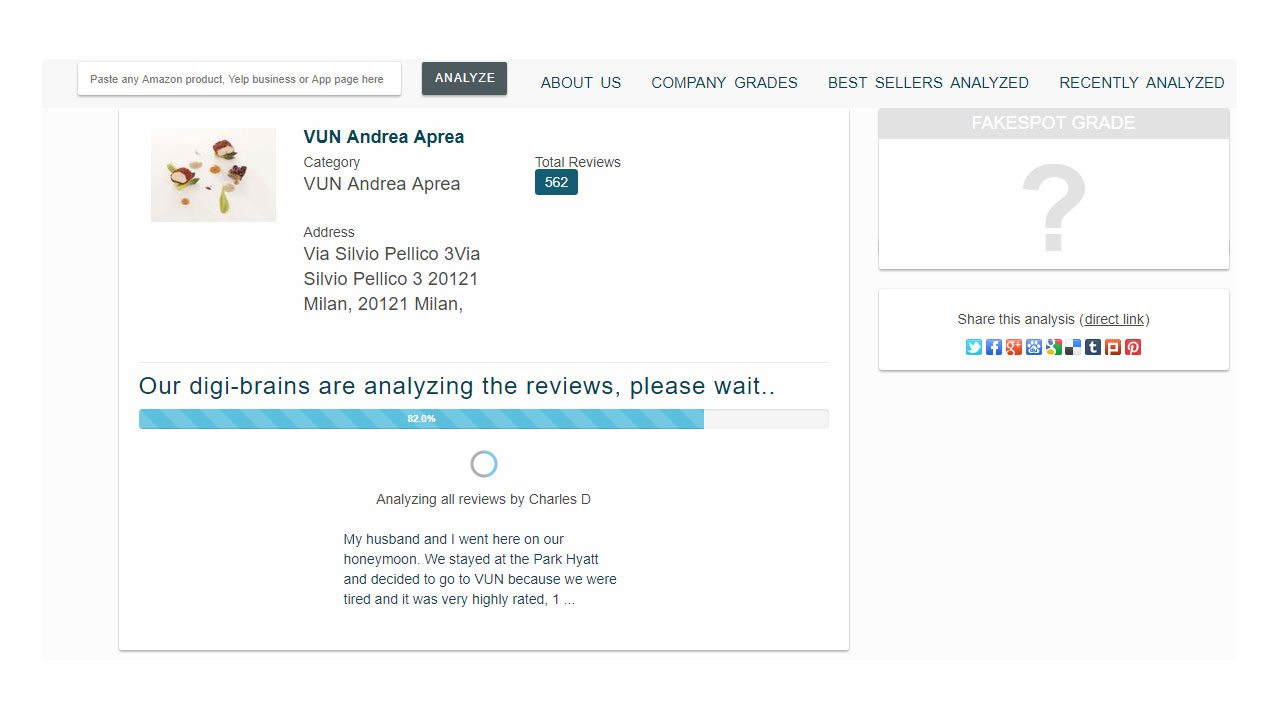Image resolution: width=1280 pixels, height=720 pixels.
Task: Click the Baidu paw share icon
Action: coord(1033,347)
